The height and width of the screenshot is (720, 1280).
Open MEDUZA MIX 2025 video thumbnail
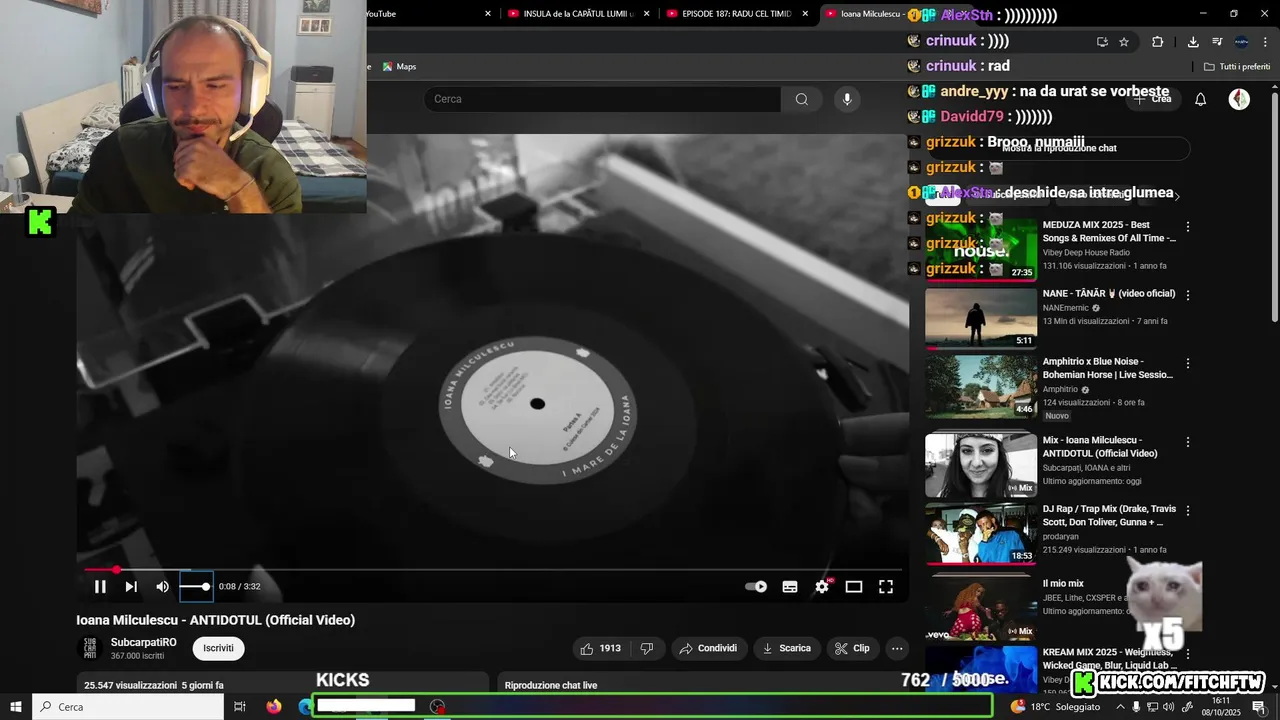pyautogui.click(x=981, y=249)
